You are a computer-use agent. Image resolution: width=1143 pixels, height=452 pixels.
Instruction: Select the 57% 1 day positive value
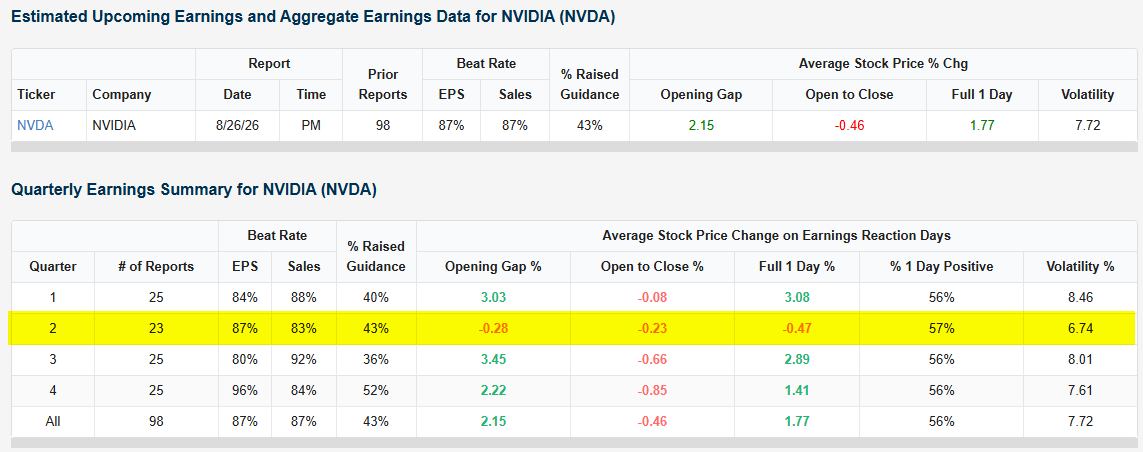coord(942,328)
